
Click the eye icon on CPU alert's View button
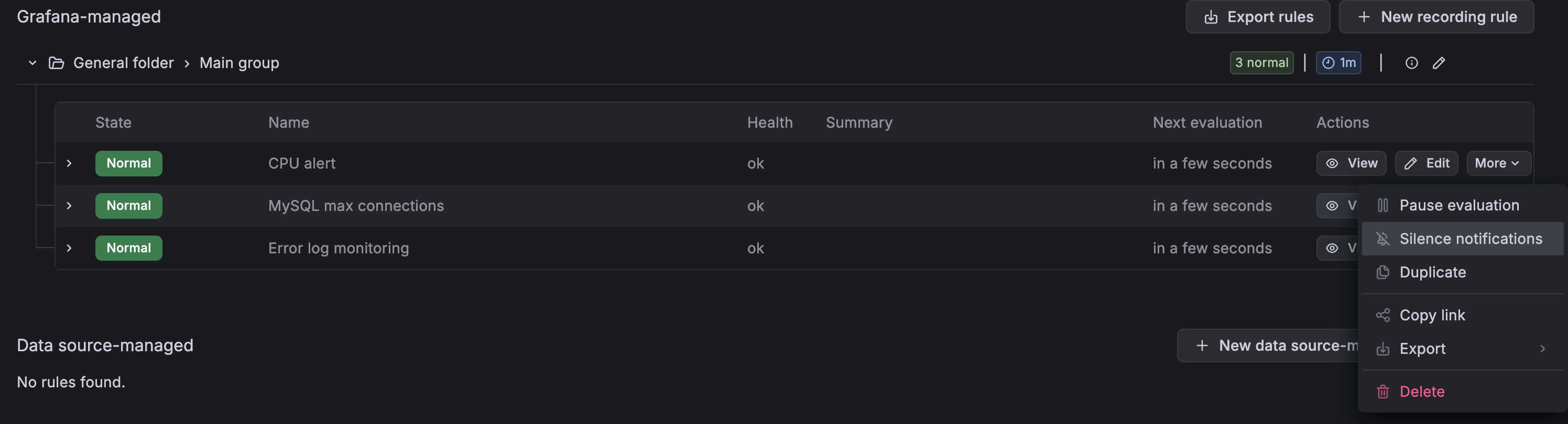[x=1332, y=163]
